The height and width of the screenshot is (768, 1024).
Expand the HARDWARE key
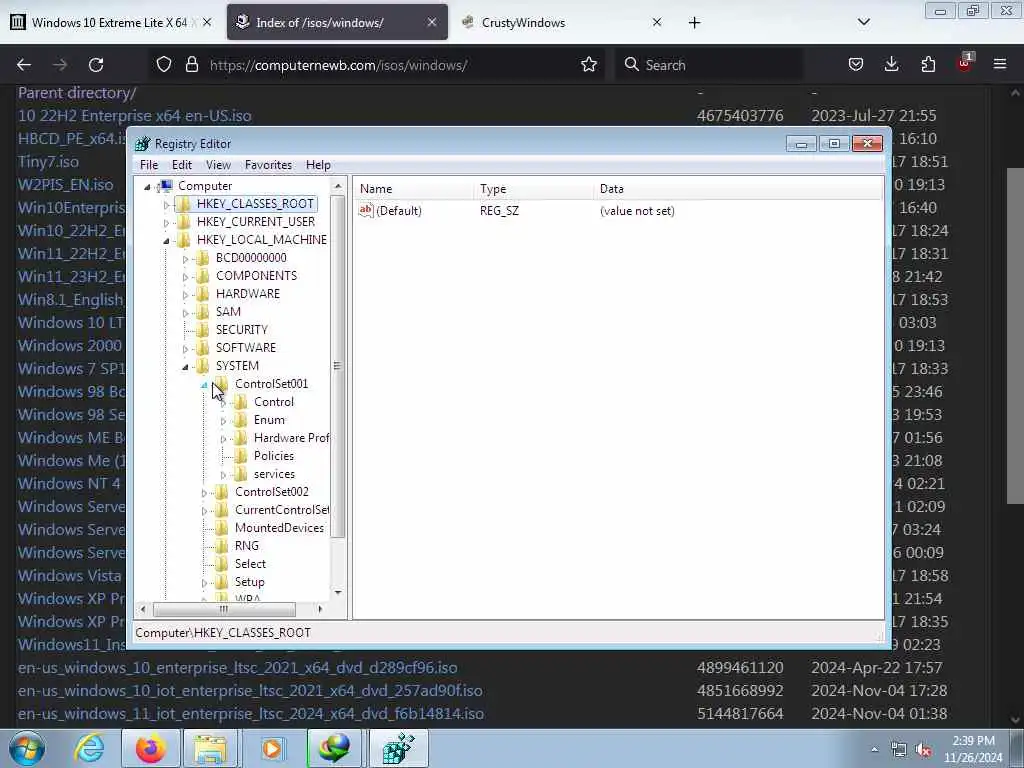[185, 295]
